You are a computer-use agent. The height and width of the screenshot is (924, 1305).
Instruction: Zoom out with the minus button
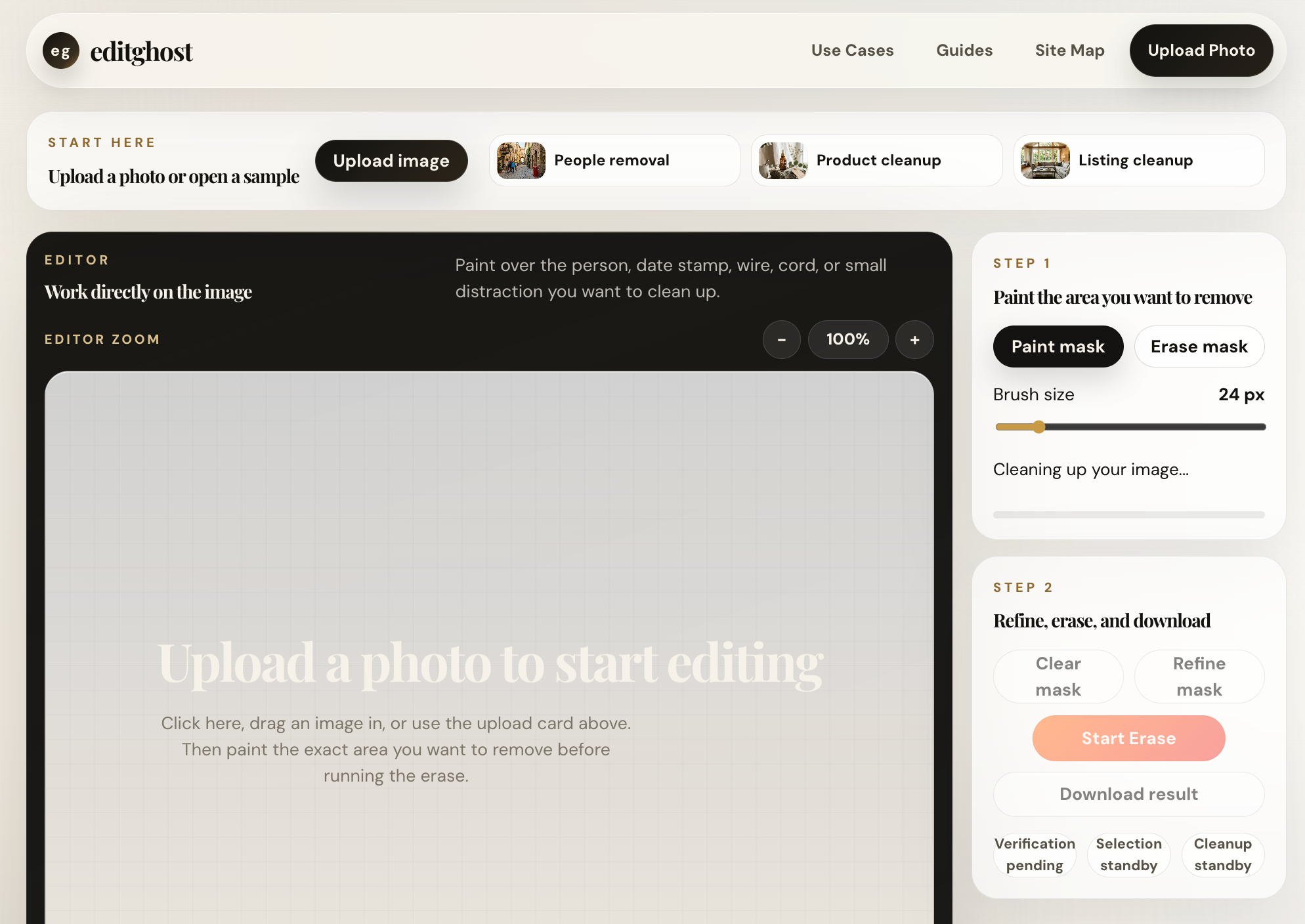point(781,340)
